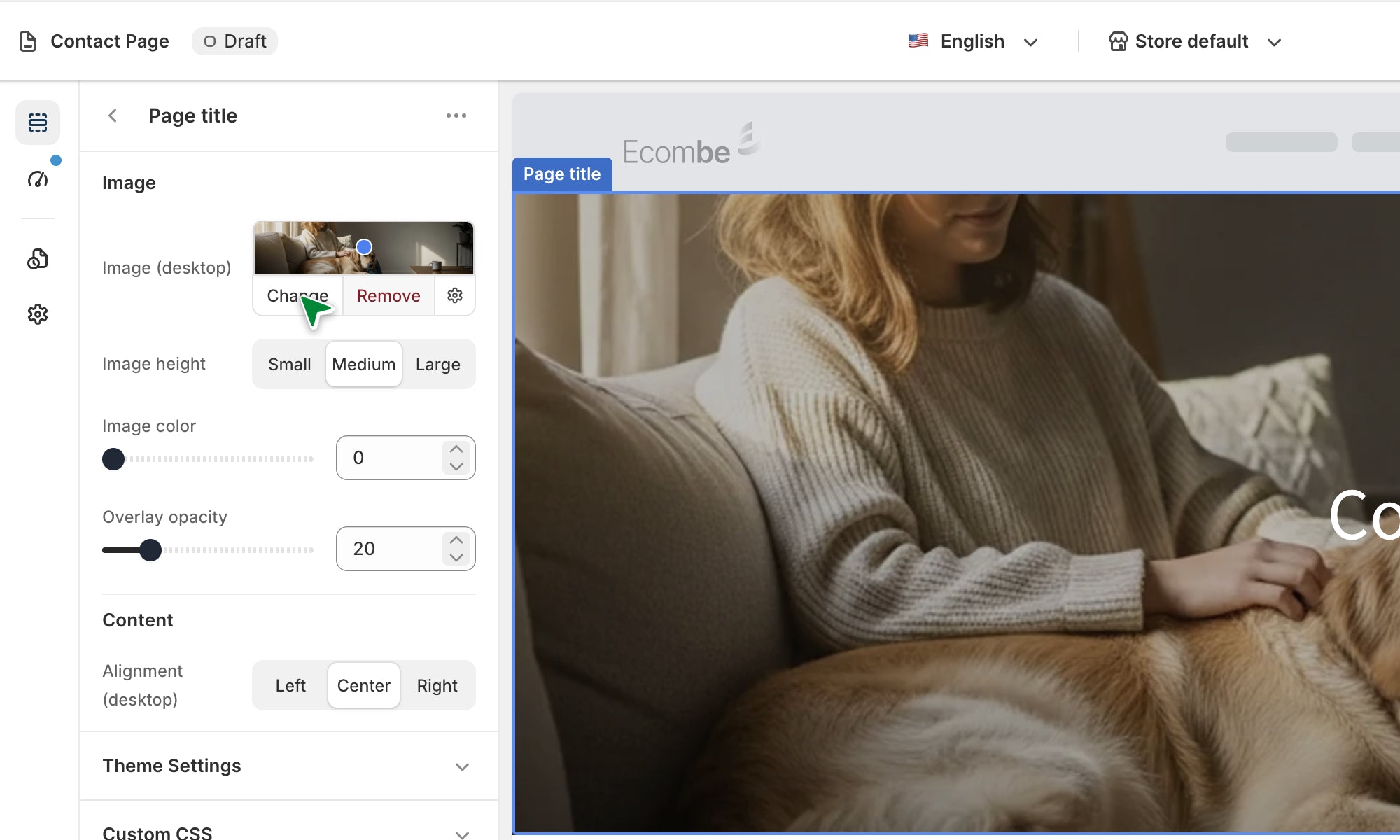Set image height to Small
The width and height of the screenshot is (1400, 840).
(x=289, y=364)
